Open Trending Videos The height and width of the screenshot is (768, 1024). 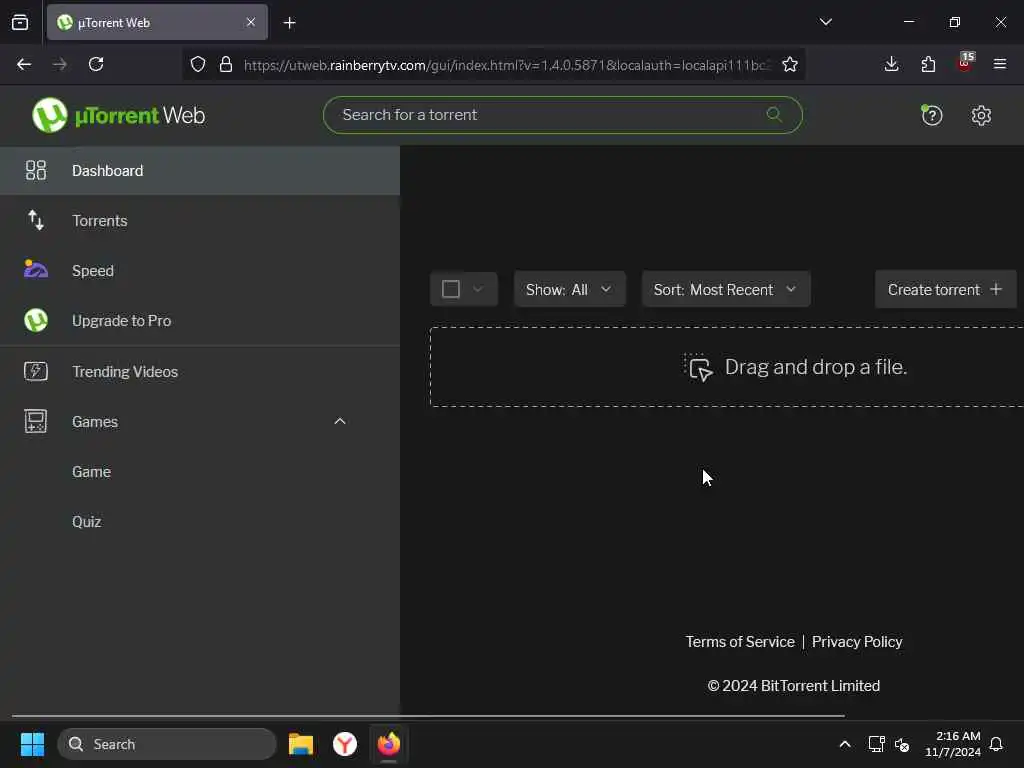[199, 372]
